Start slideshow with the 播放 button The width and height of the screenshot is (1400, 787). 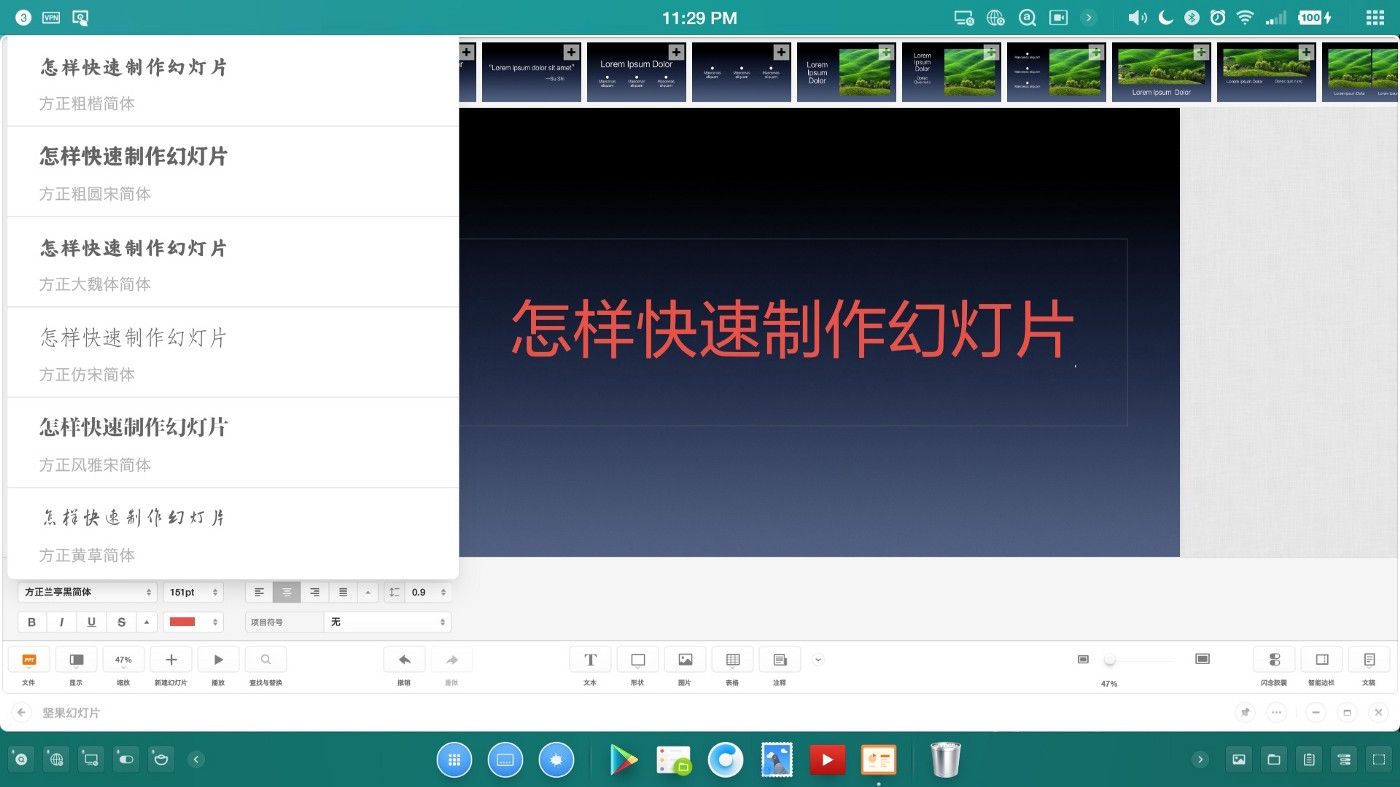pyautogui.click(x=218, y=660)
